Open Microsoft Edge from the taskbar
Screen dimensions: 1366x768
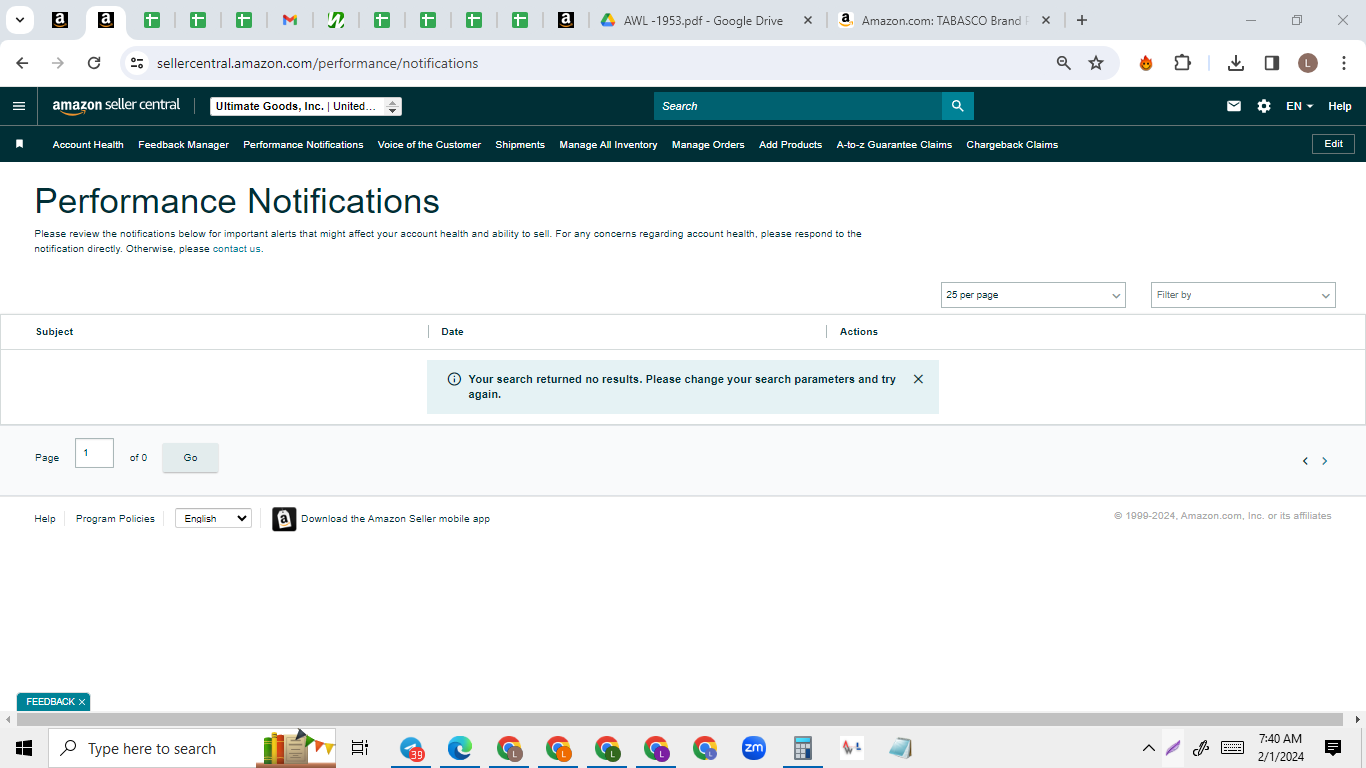[x=460, y=748]
